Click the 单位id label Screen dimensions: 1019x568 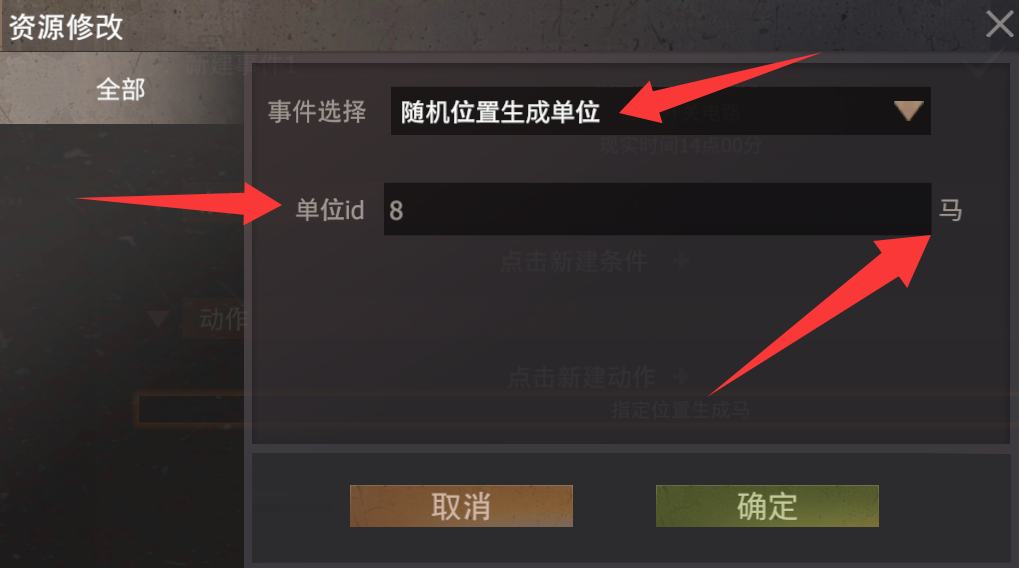(329, 210)
